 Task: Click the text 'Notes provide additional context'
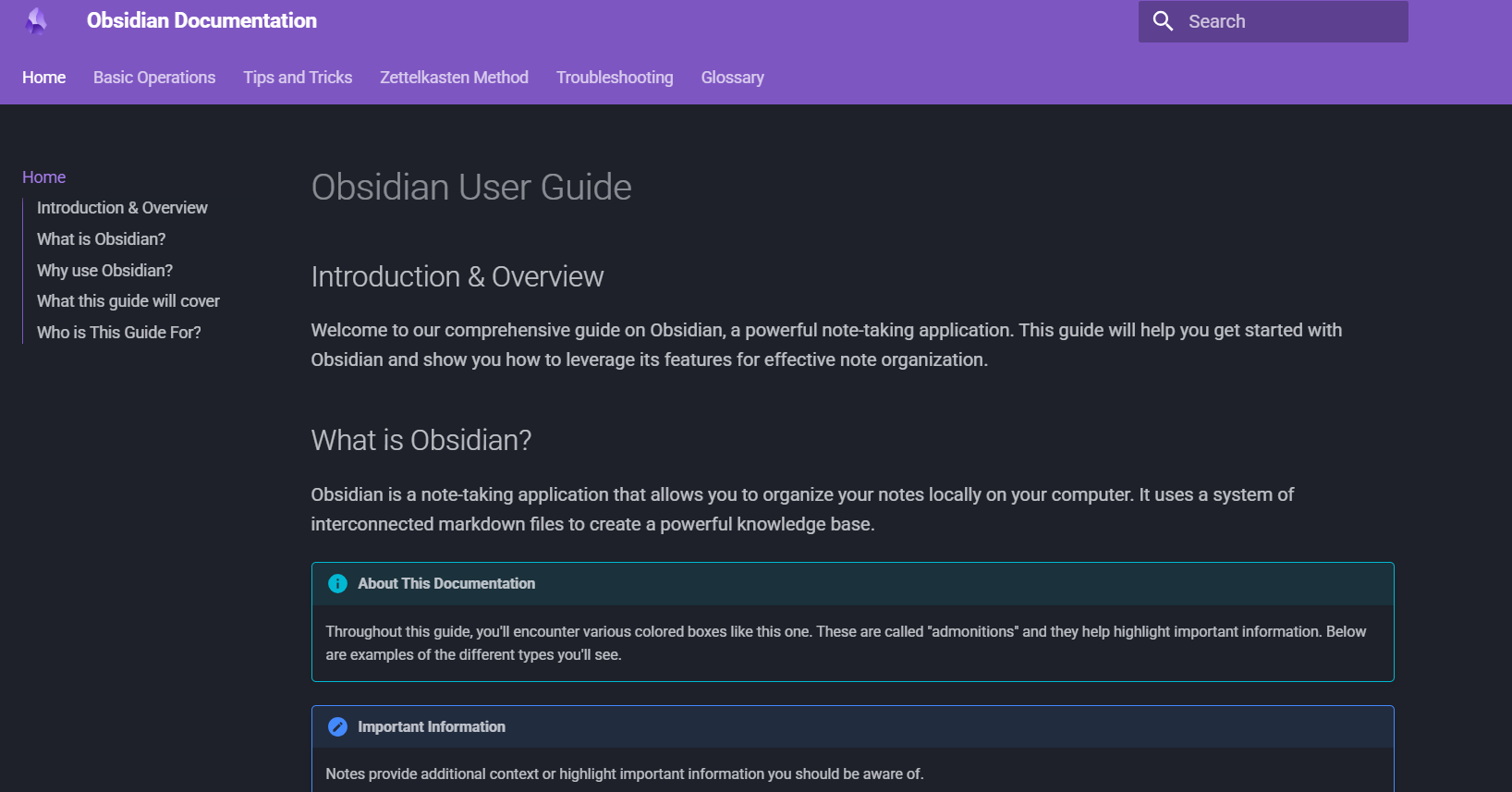pos(625,774)
